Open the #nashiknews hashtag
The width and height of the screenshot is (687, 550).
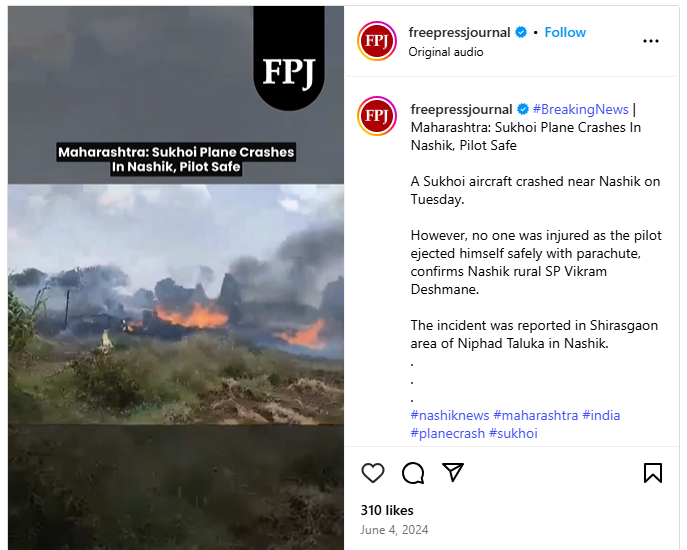click(x=450, y=415)
